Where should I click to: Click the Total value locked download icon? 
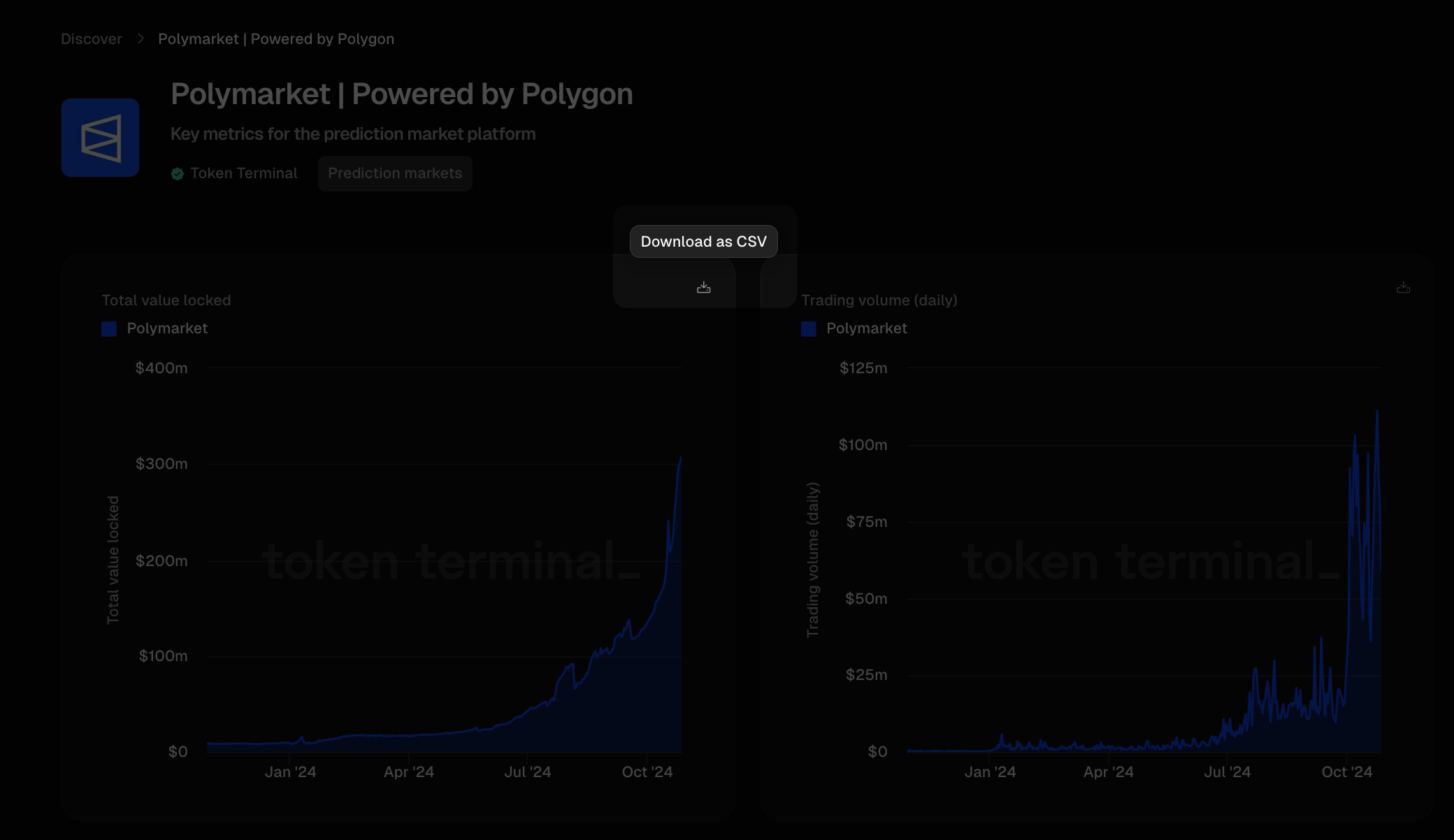click(x=704, y=288)
